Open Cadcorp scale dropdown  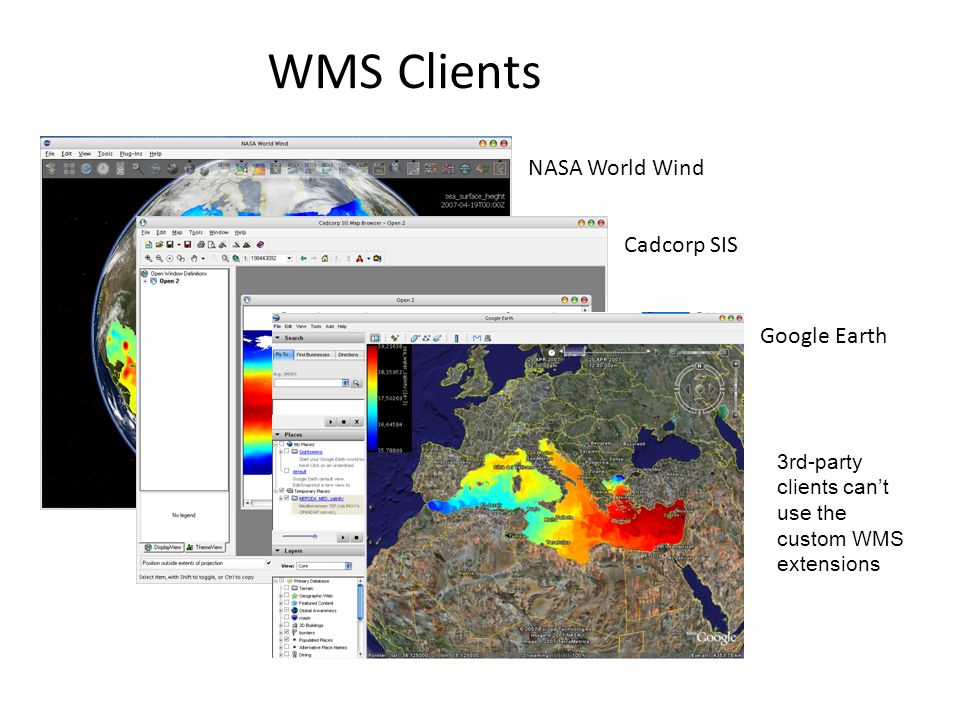point(289,258)
